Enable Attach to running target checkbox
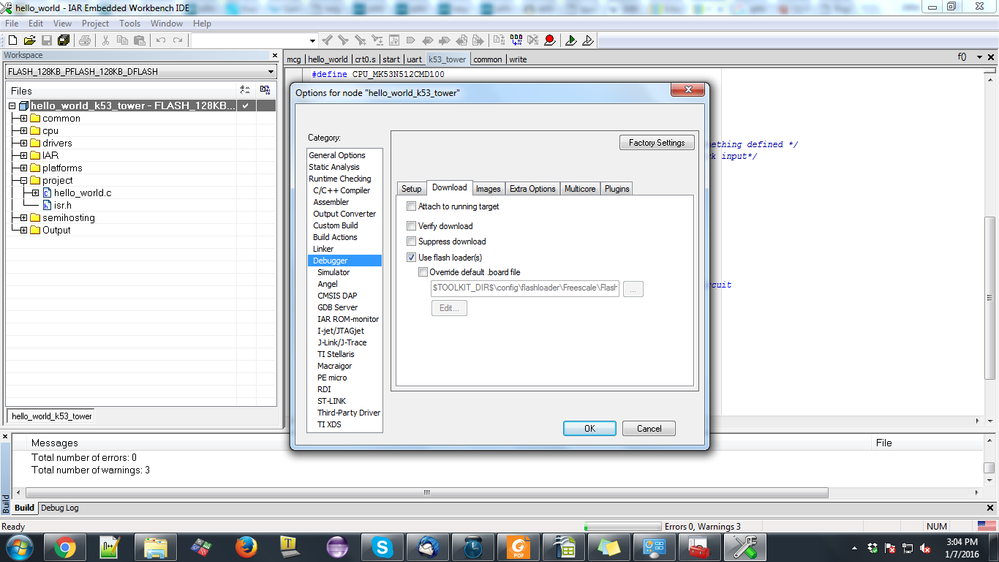The width and height of the screenshot is (999, 562). pyautogui.click(x=411, y=206)
